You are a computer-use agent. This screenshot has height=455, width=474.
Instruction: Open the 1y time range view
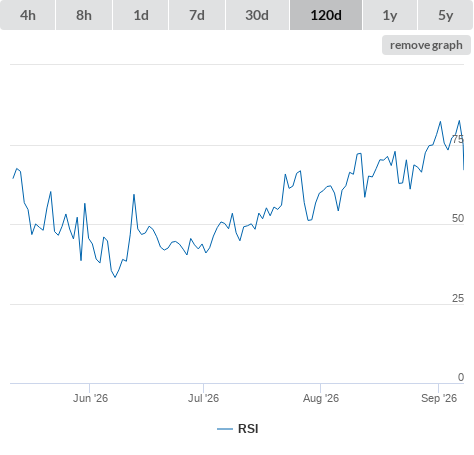390,15
